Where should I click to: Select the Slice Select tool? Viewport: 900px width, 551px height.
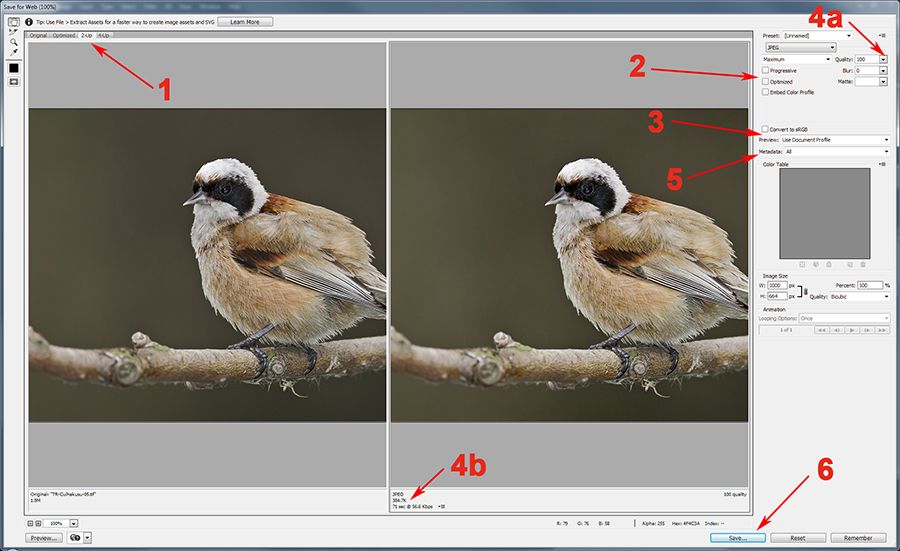(x=13, y=32)
